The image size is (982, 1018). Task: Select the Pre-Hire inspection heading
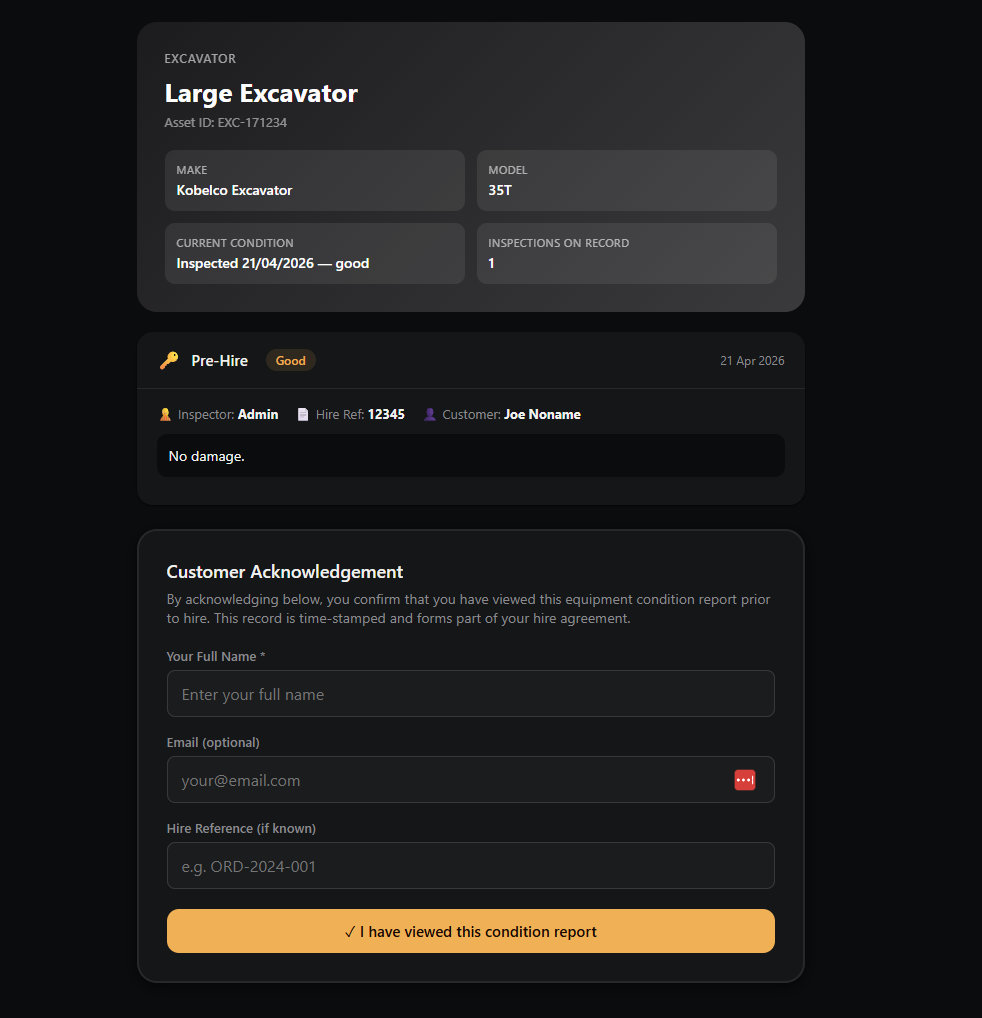click(x=219, y=361)
